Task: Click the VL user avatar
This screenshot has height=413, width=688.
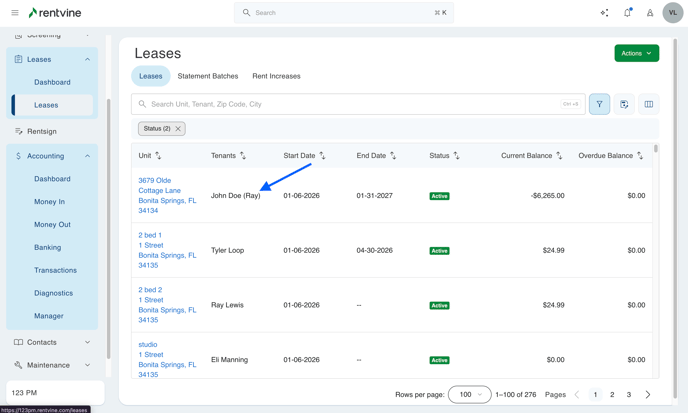Action: click(673, 13)
